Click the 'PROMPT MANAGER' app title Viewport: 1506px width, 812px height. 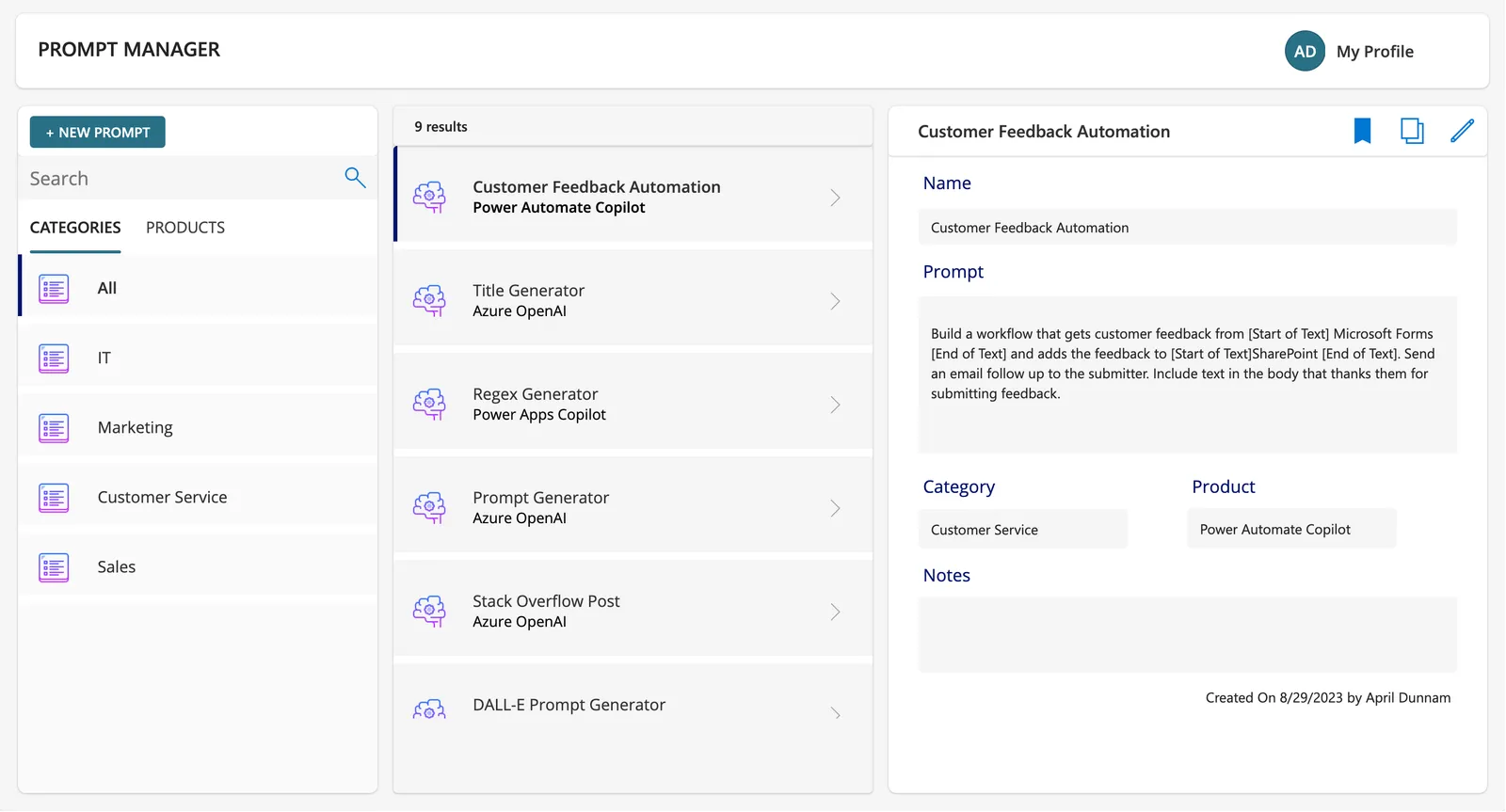coord(129,50)
